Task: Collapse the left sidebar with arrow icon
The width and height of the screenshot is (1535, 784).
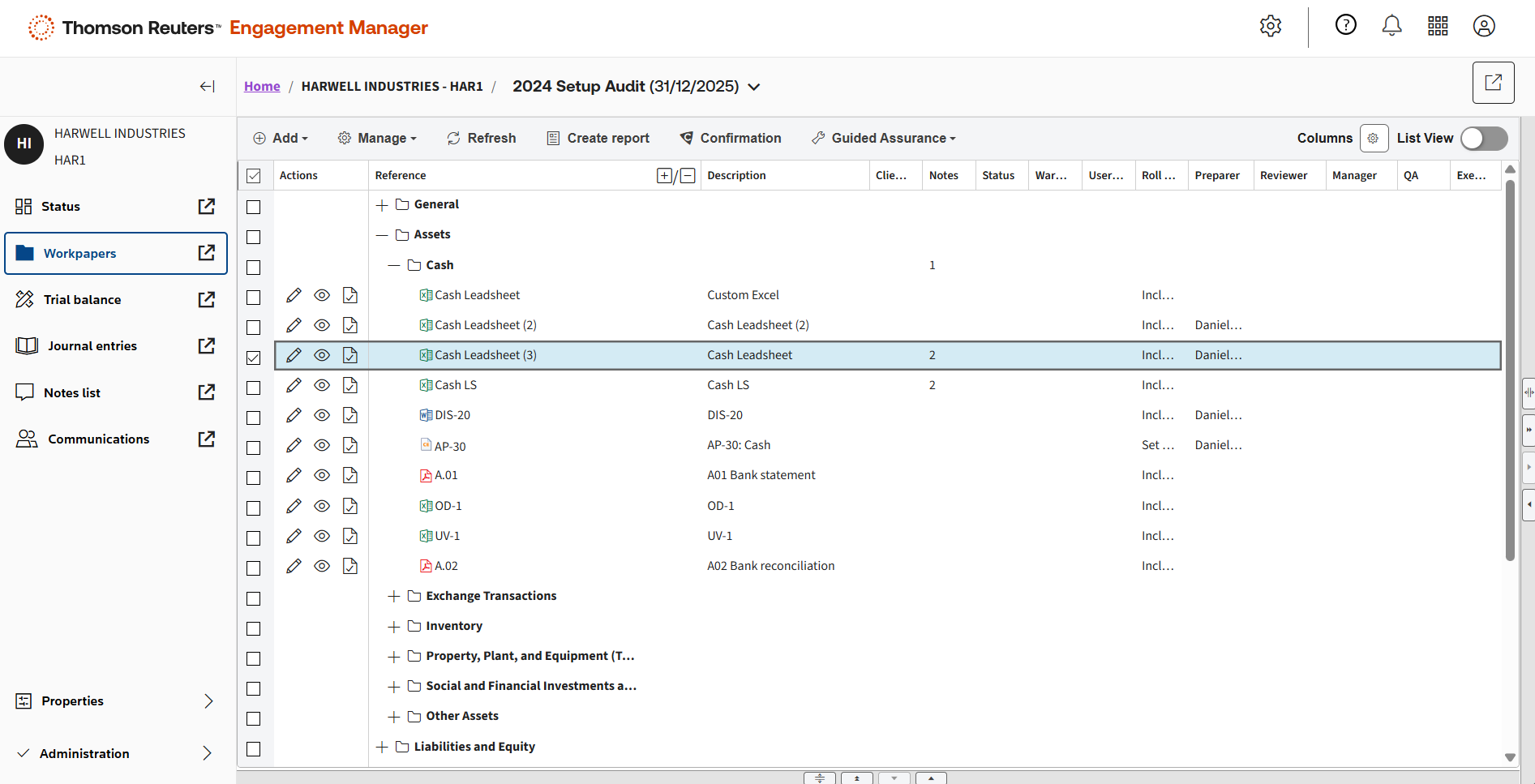Action: coord(208,87)
